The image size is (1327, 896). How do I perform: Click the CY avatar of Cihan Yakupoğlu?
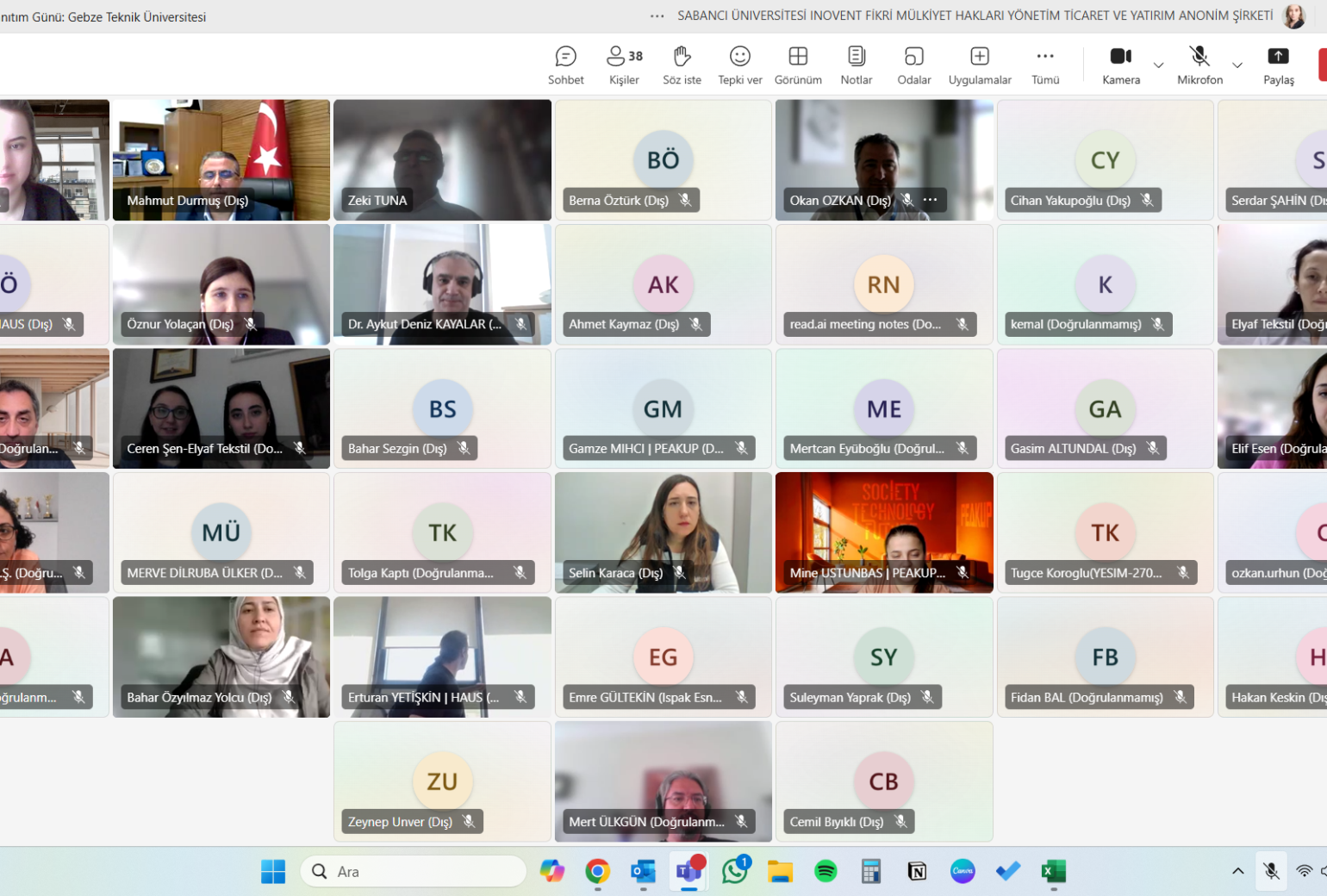point(1105,159)
